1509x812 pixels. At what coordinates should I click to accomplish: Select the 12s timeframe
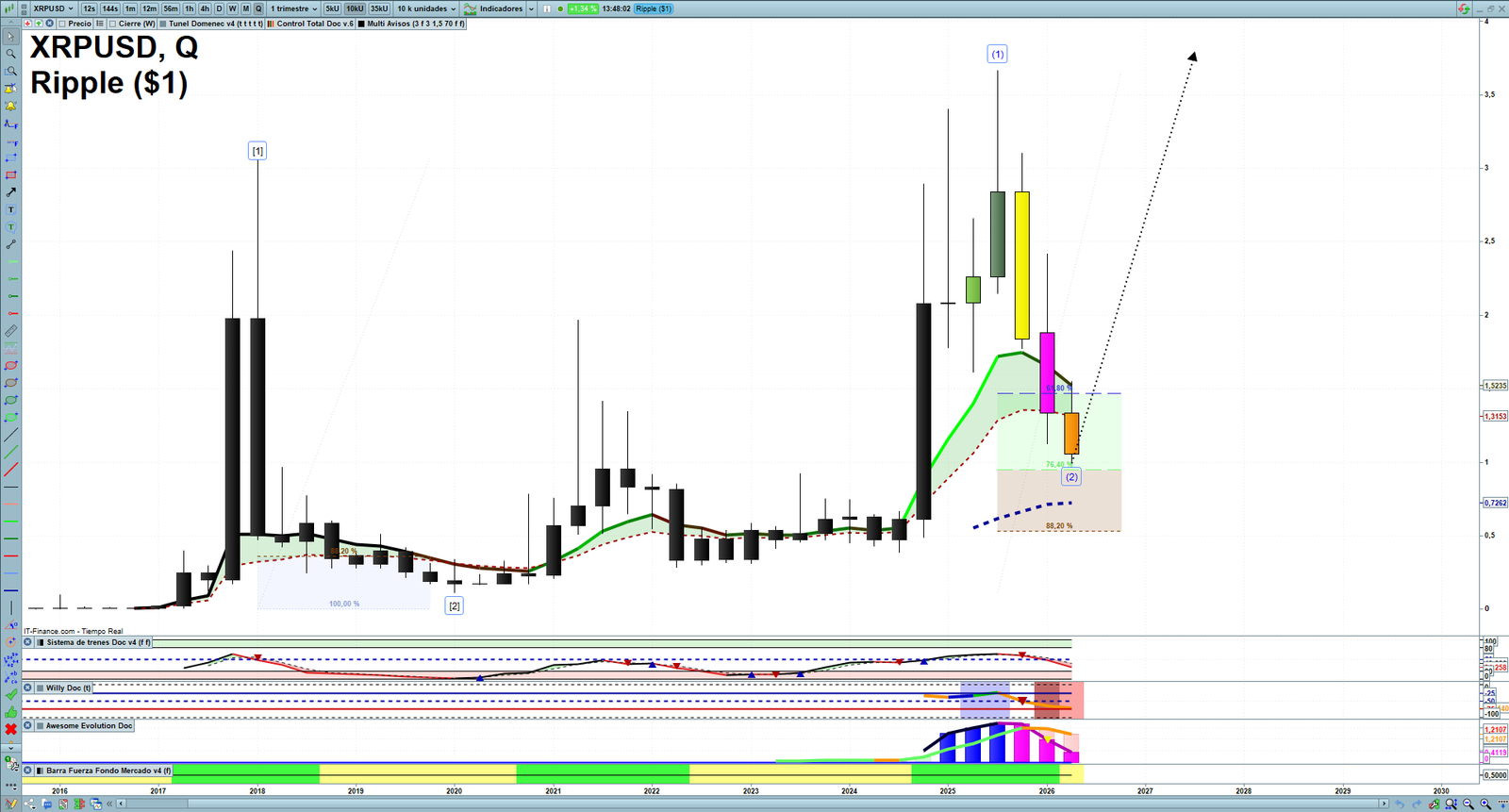[89, 8]
